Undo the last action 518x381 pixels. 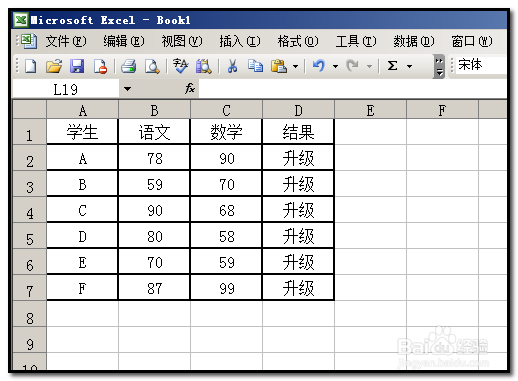pos(319,66)
